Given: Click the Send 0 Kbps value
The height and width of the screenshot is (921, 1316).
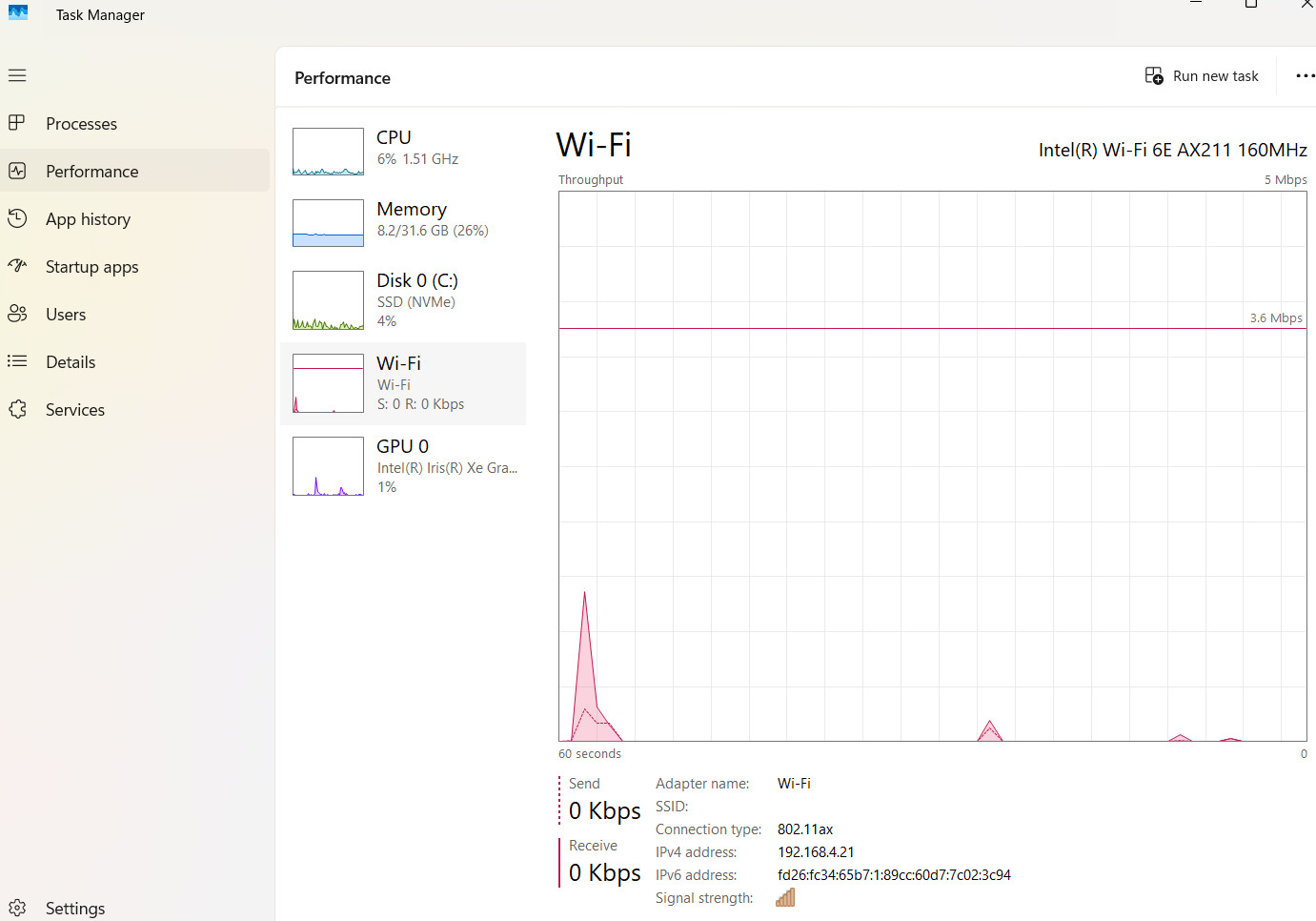Looking at the screenshot, I should 605,811.
